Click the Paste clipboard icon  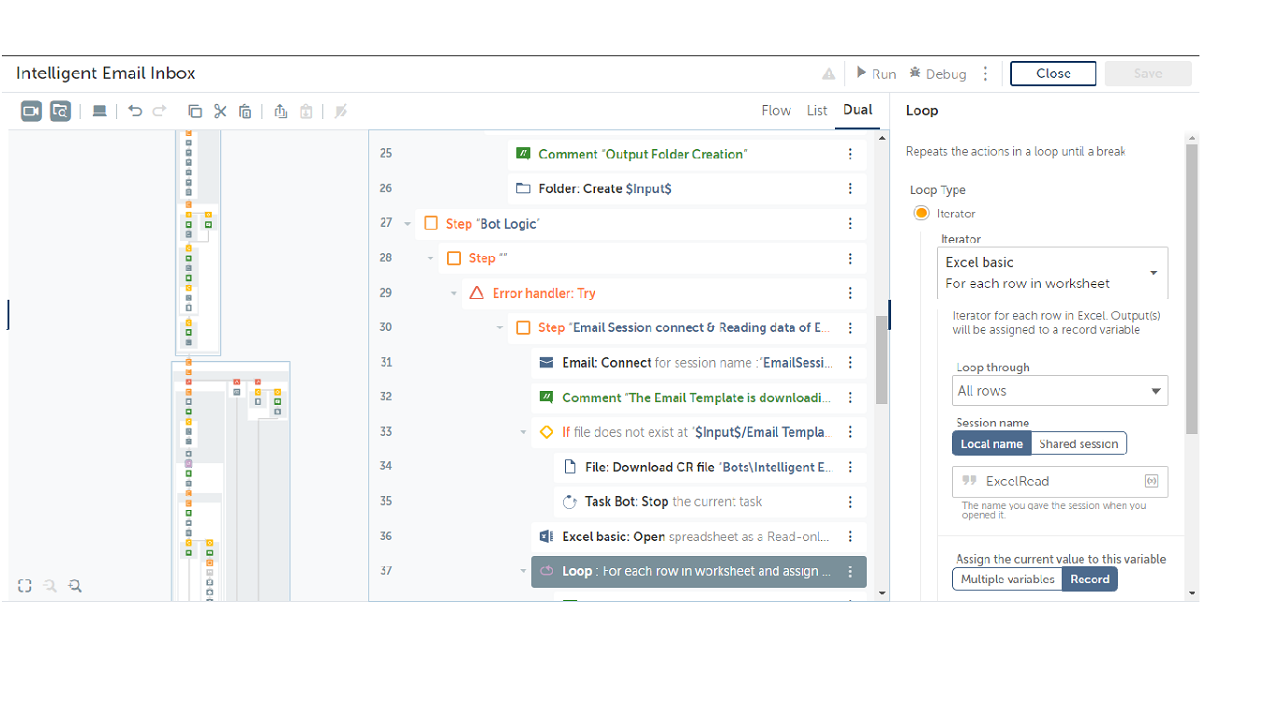coord(245,111)
